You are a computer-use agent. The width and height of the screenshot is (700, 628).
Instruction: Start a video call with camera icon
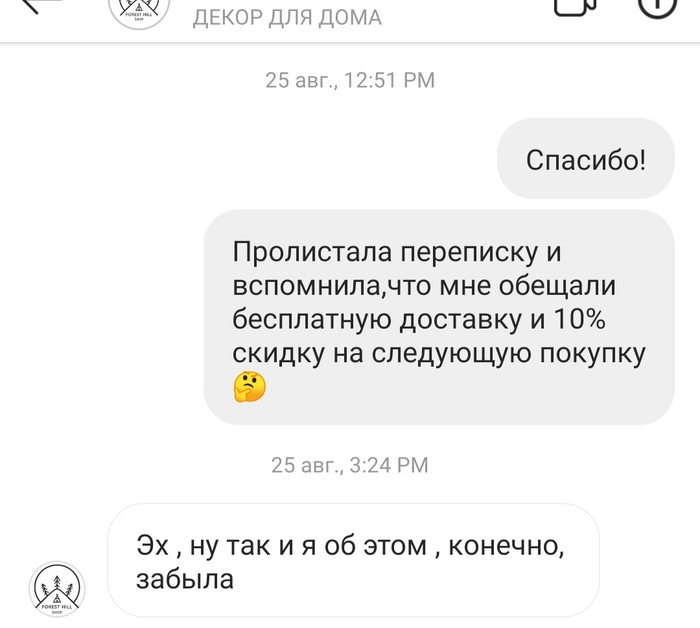(x=575, y=7)
